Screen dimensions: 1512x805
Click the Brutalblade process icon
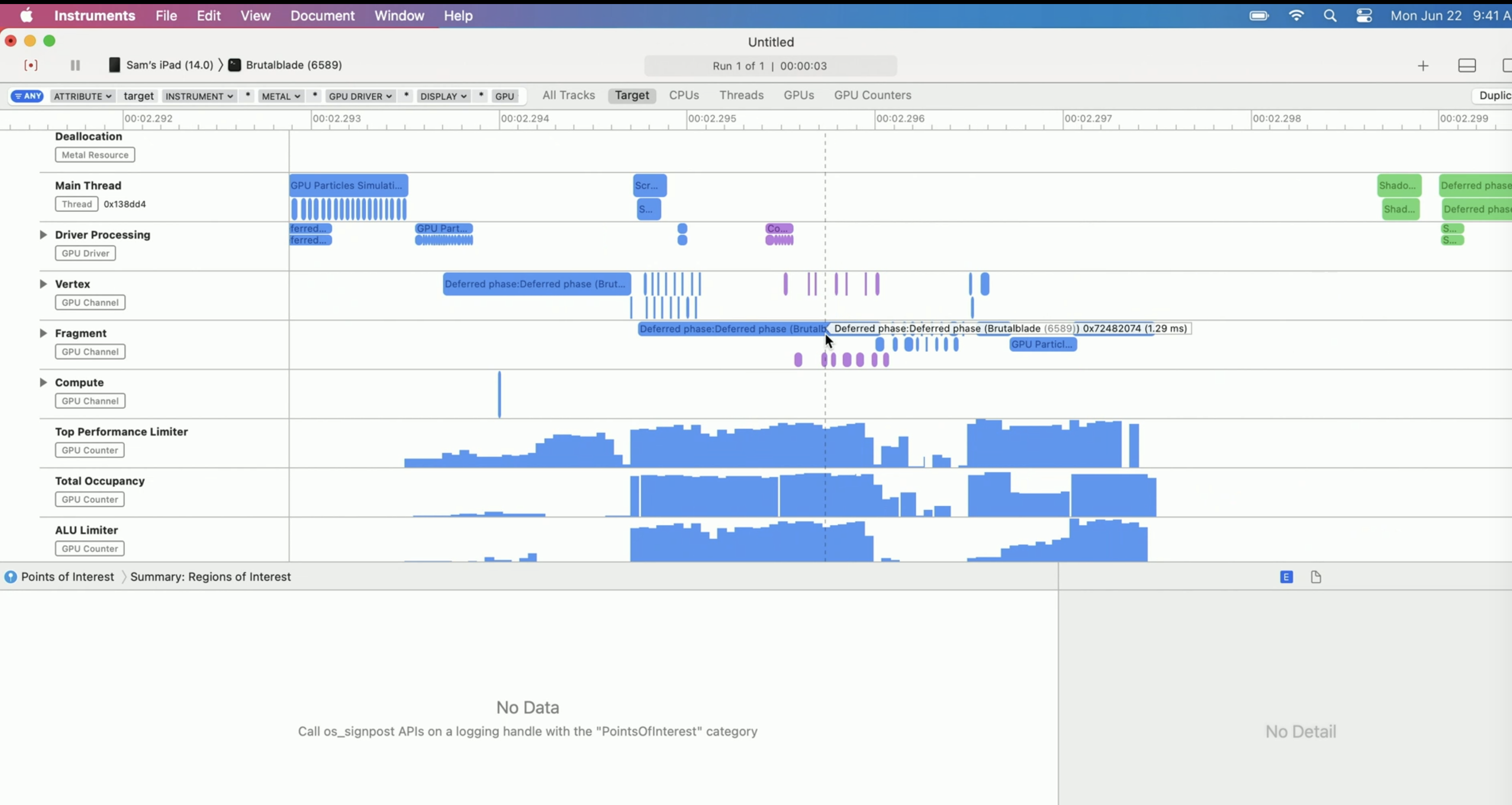pos(234,65)
